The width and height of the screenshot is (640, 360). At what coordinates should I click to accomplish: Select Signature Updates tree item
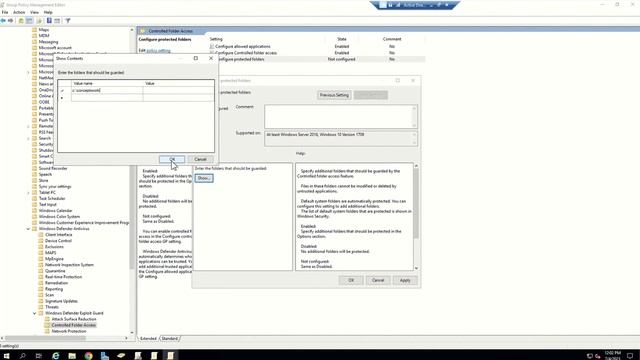point(61,301)
